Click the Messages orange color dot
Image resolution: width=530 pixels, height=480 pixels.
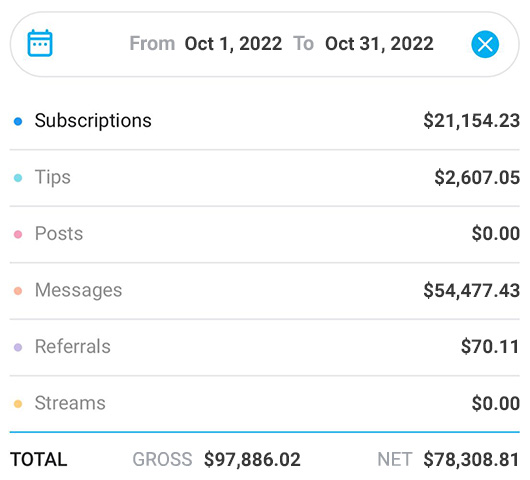click(18, 291)
